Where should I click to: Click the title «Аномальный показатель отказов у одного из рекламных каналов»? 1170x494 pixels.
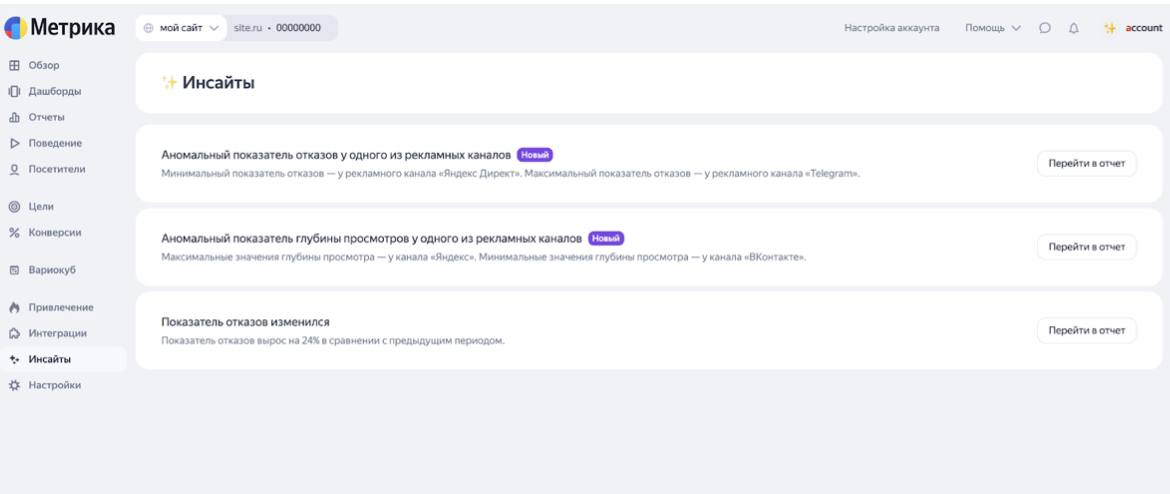pos(337,155)
